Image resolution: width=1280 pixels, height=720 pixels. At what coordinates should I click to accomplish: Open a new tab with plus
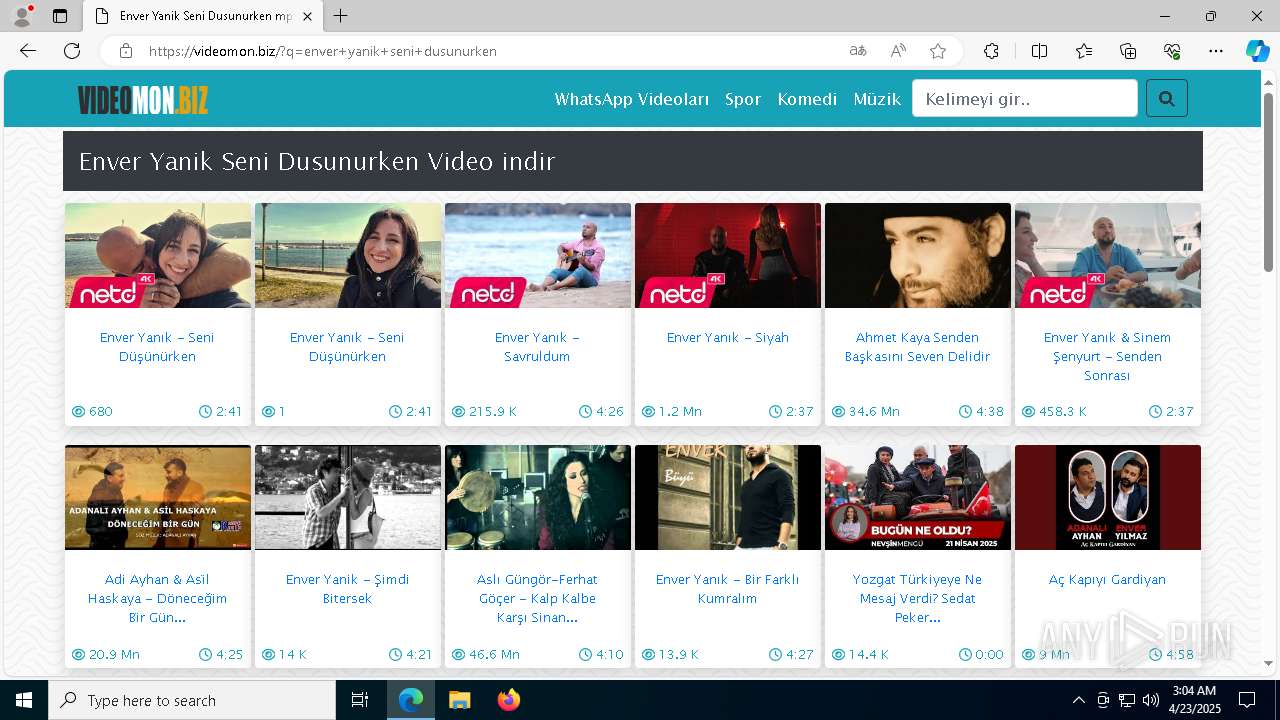click(x=341, y=16)
